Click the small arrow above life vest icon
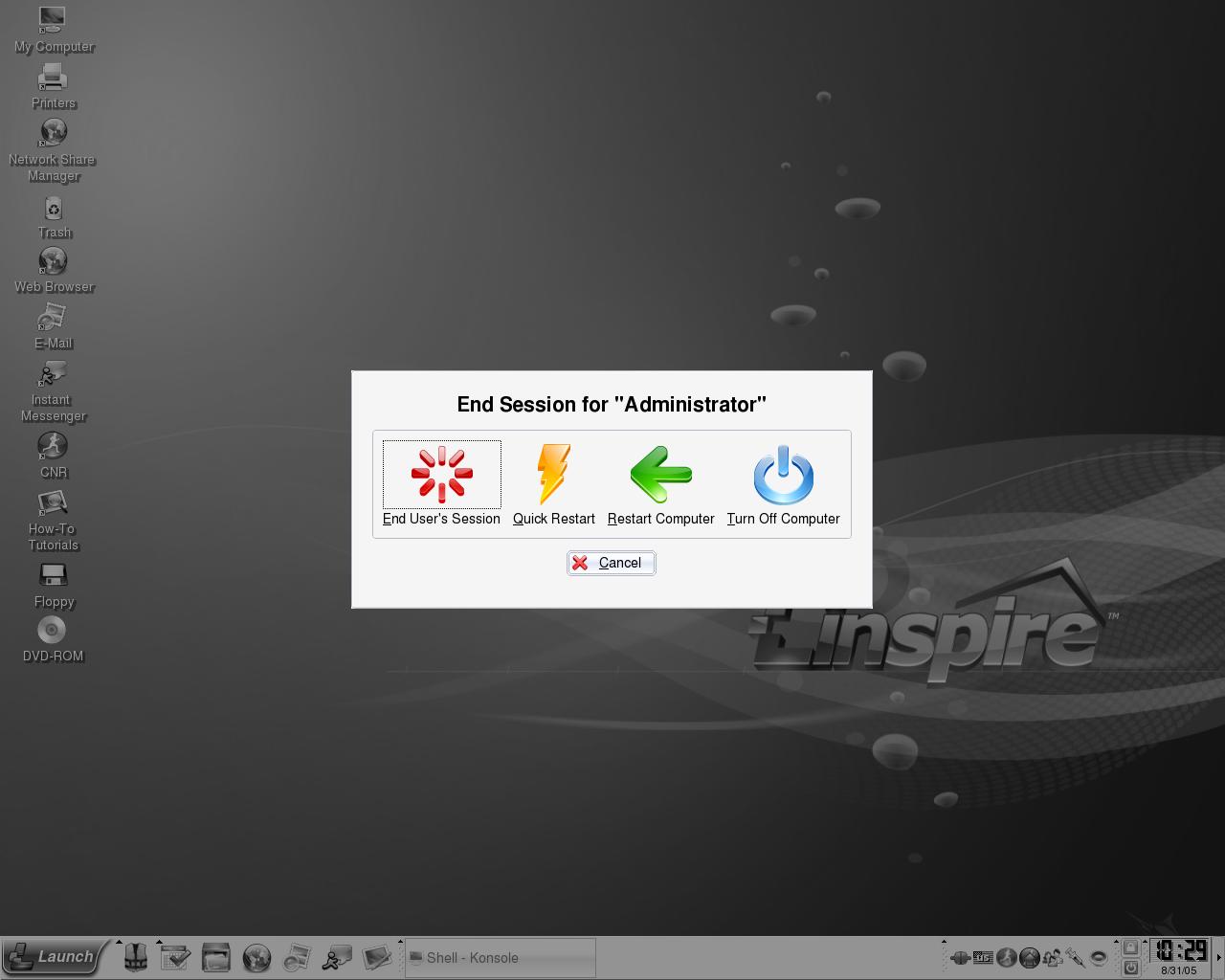The height and width of the screenshot is (980, 1225). click(120, 943)
